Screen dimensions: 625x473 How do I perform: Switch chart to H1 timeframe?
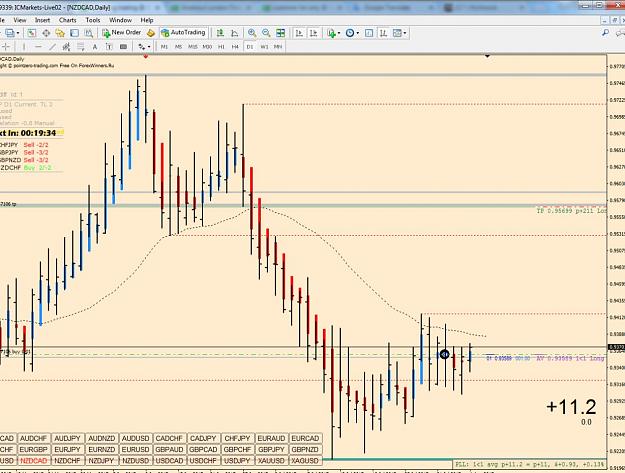tap(221, 47)
